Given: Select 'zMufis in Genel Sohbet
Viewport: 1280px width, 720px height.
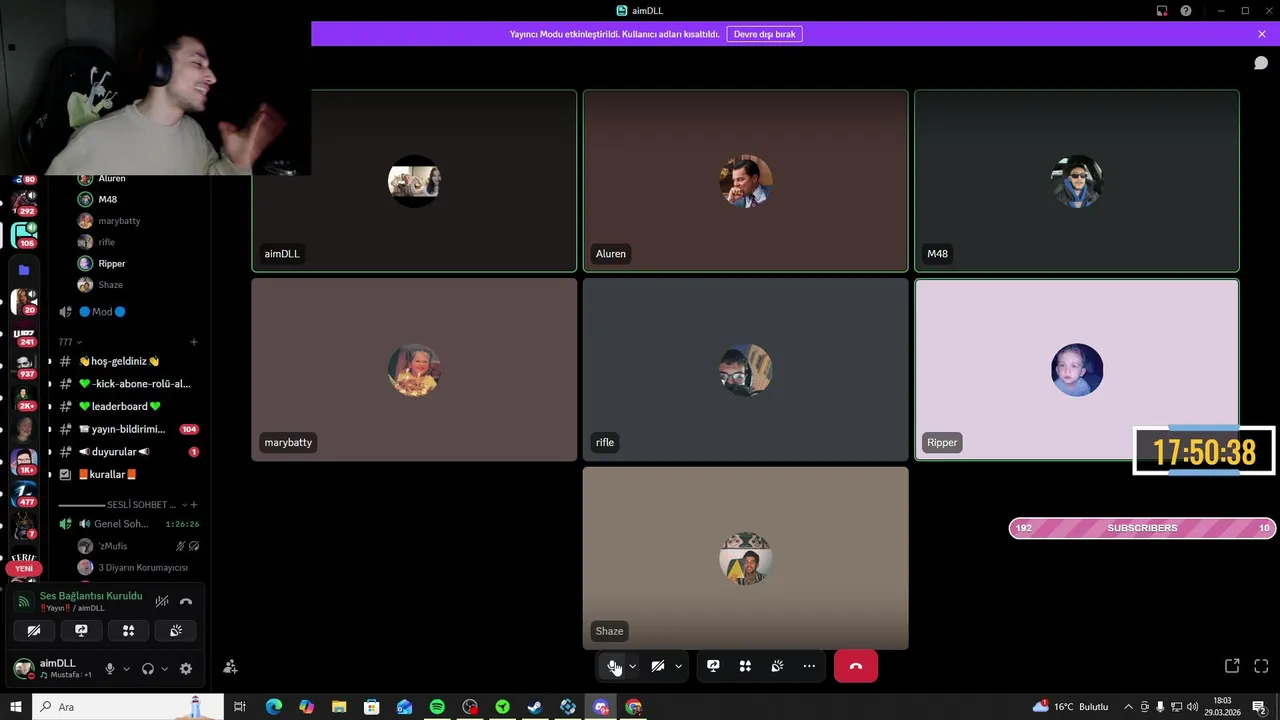Looking at the screenshot, I should (x=137, y=546).
